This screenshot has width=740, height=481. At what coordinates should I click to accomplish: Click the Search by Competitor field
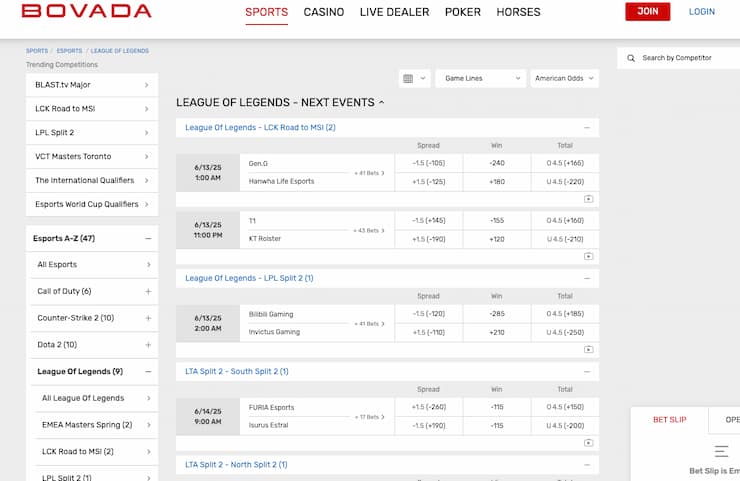(x=685, y=58)
